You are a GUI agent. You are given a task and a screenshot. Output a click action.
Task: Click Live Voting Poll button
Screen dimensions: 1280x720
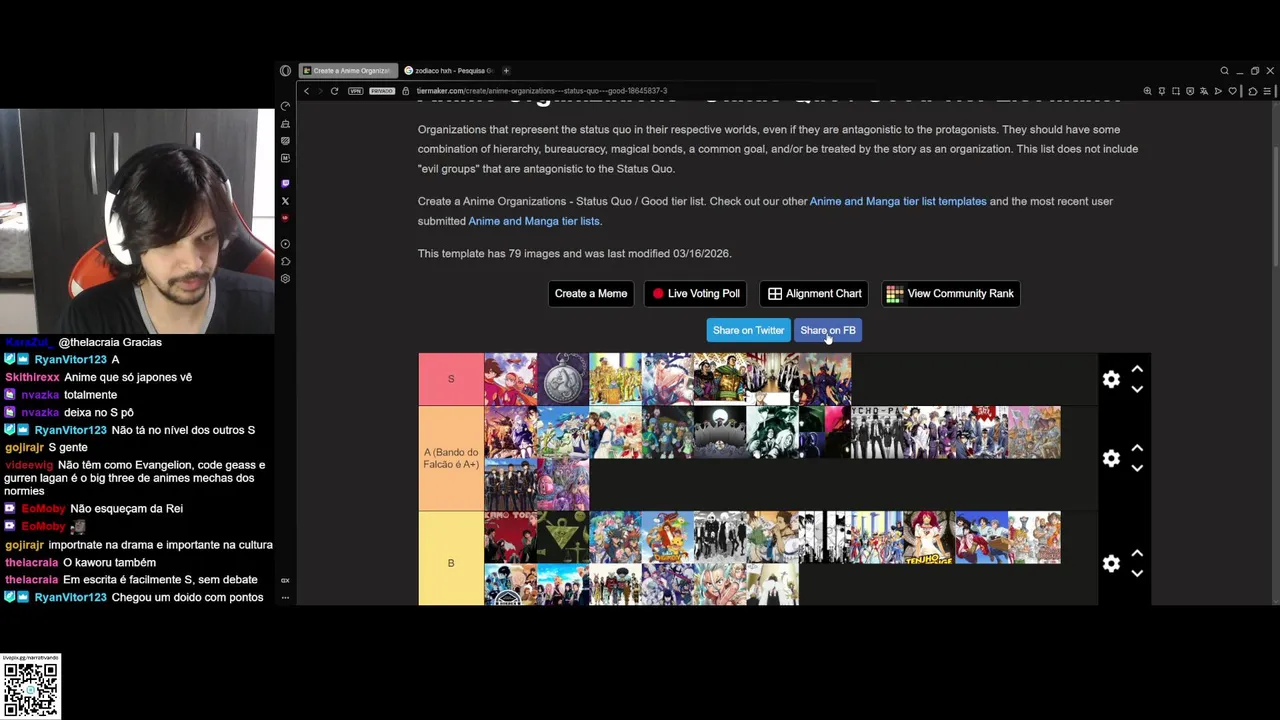pyautogui.click(x=696, y=294)
